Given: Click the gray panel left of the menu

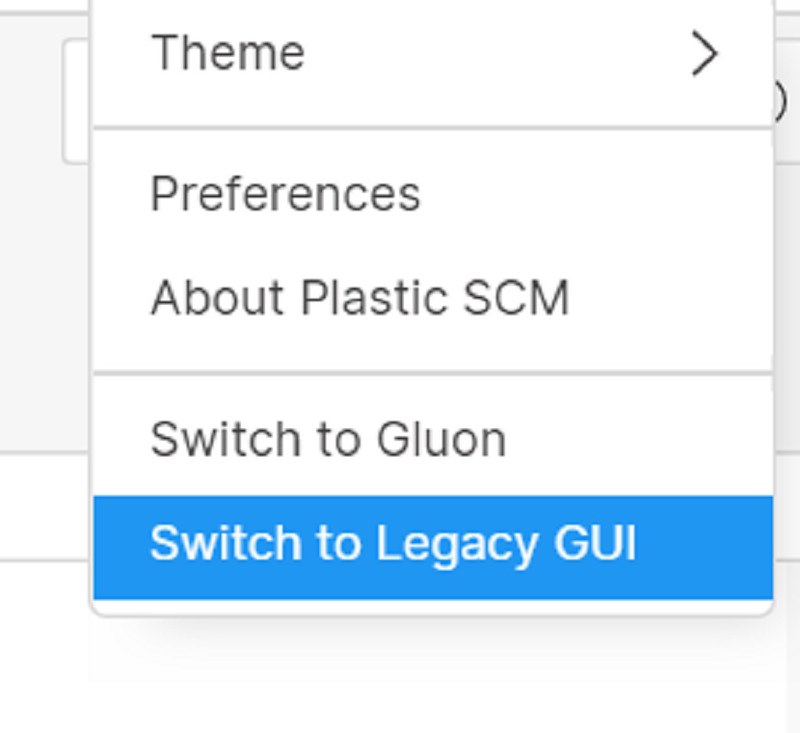Looking at the screenshot, I should (40, 300).
